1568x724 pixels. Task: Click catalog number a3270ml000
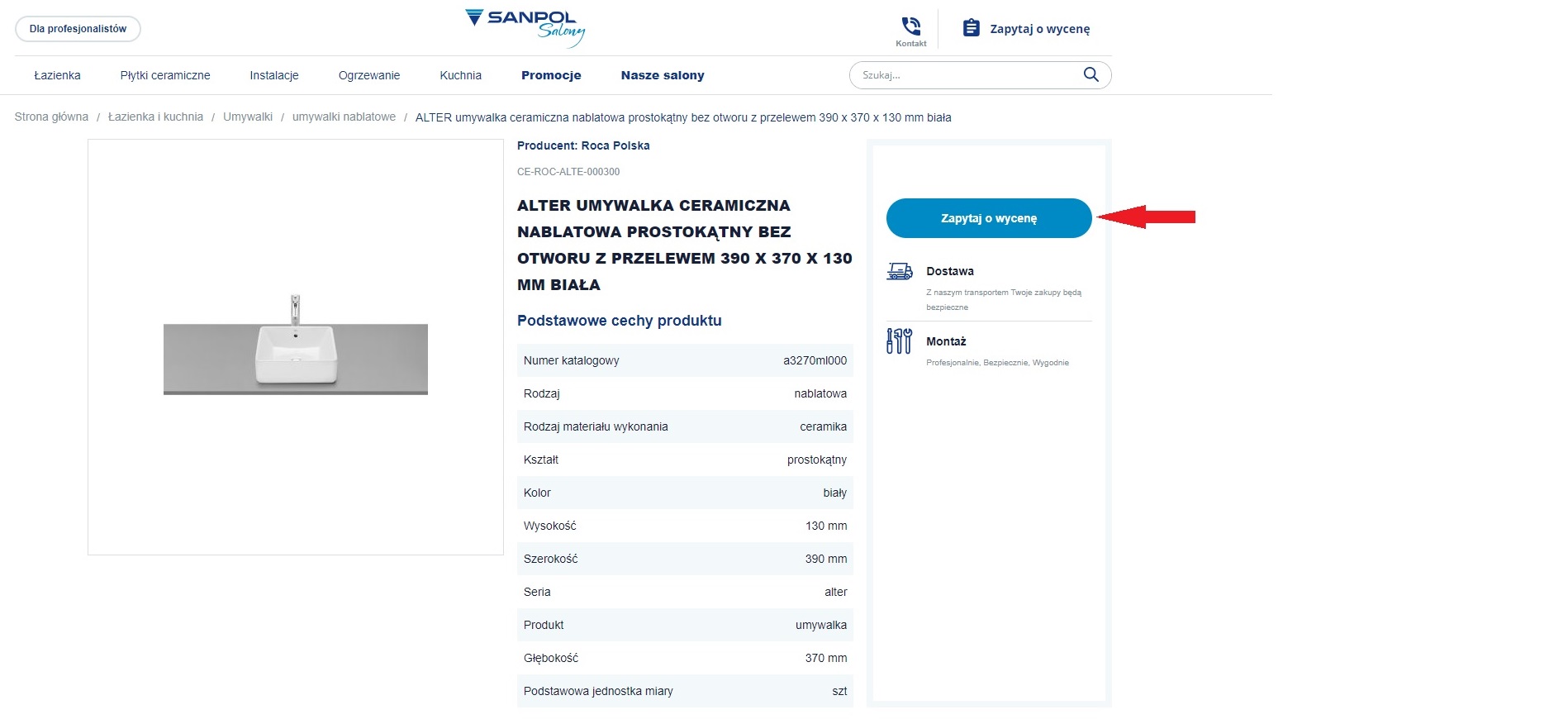coord(815,360)
